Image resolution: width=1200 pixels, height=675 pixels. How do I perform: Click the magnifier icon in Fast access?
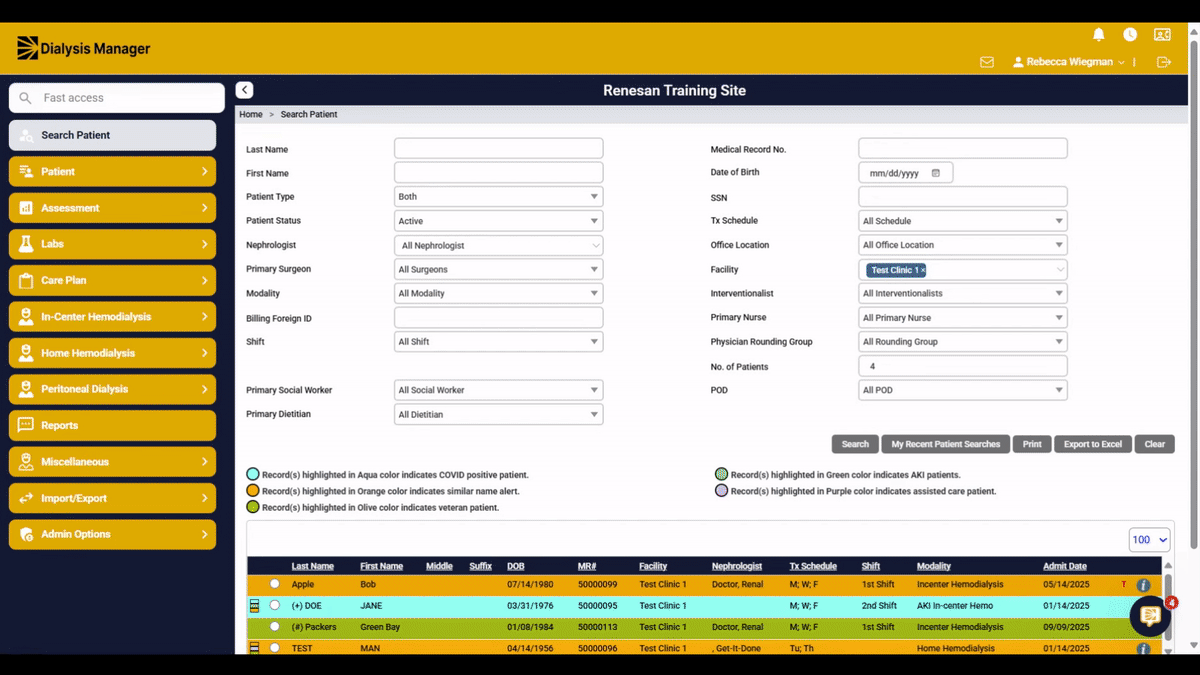(x=26, y=98)
